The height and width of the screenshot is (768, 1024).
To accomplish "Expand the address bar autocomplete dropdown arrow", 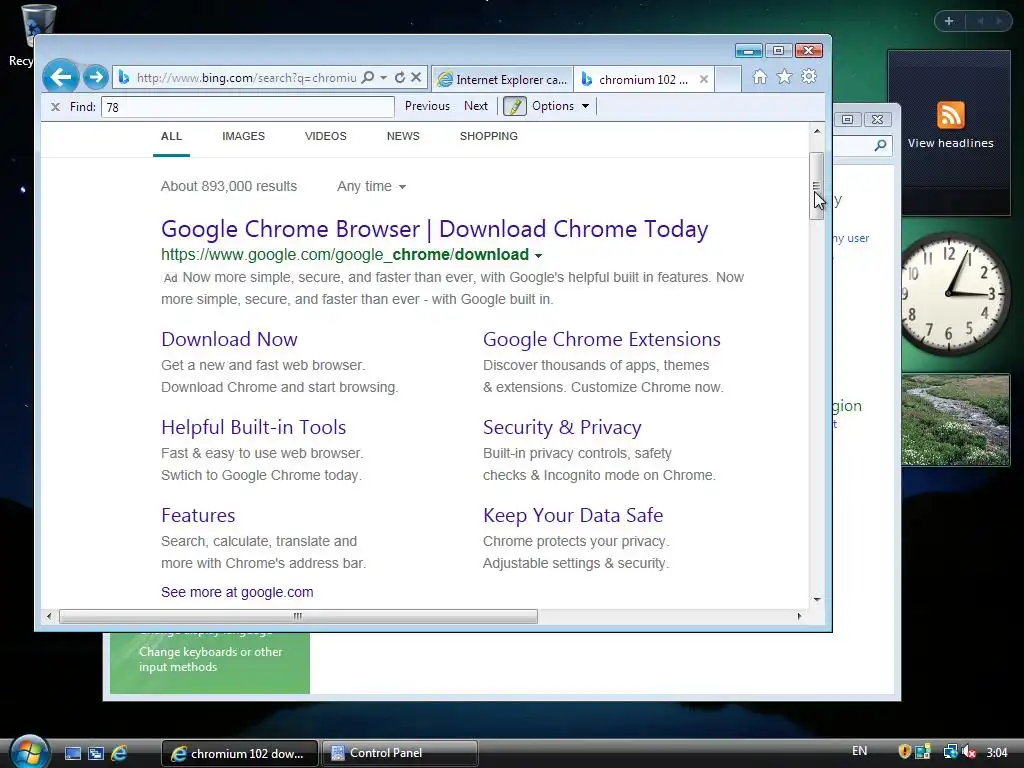I will click(384, 78).
